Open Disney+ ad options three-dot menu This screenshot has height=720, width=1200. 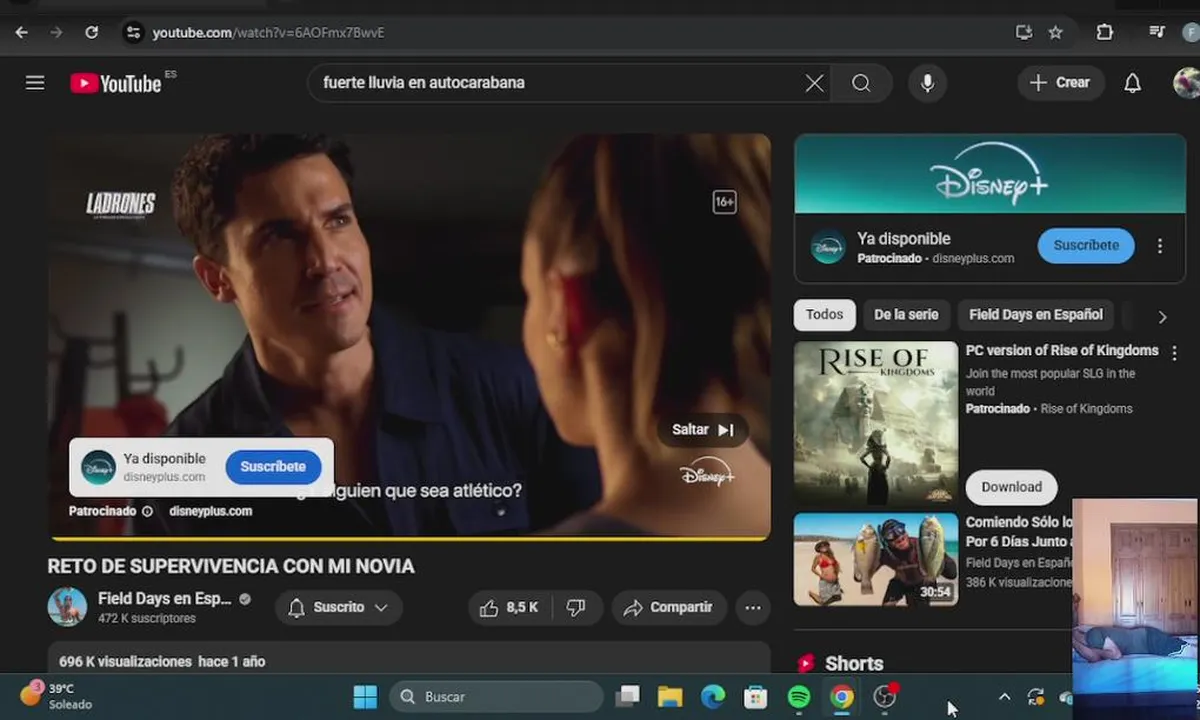(1160, 246)
